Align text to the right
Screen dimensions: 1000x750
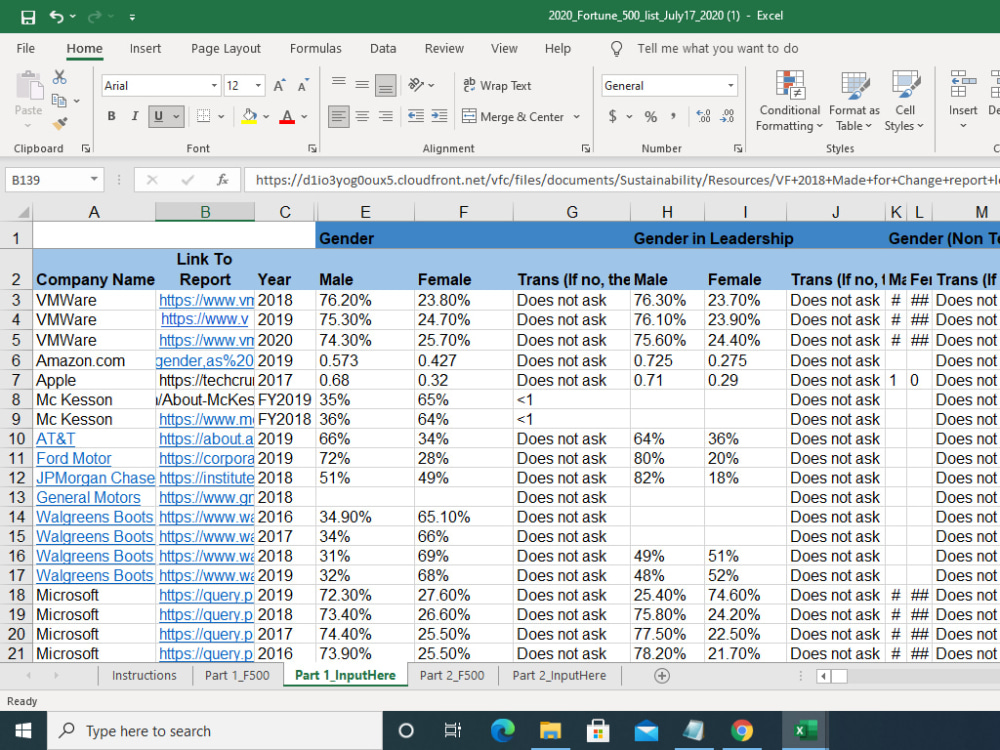coord(385,116)
